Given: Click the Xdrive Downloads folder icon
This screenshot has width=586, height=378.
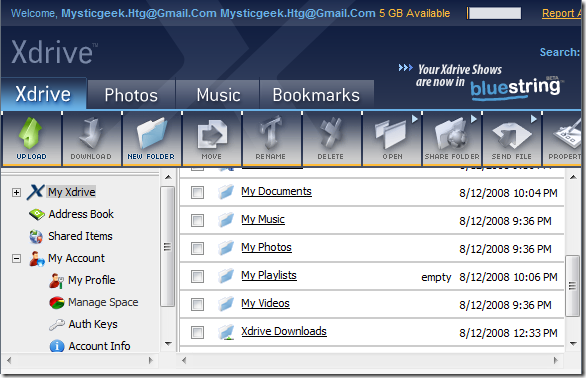Looking at the screenshot, I should pyautogui.click(x=226, y=332).
